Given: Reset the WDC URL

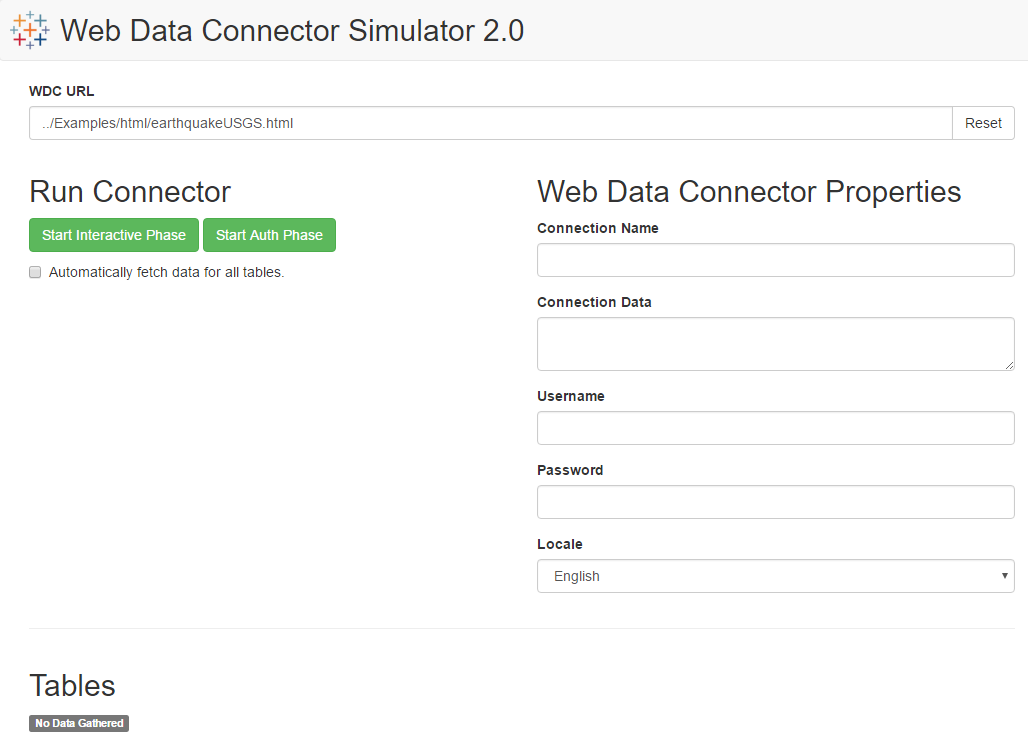Looking at the screenshot, I should [983, 123].
